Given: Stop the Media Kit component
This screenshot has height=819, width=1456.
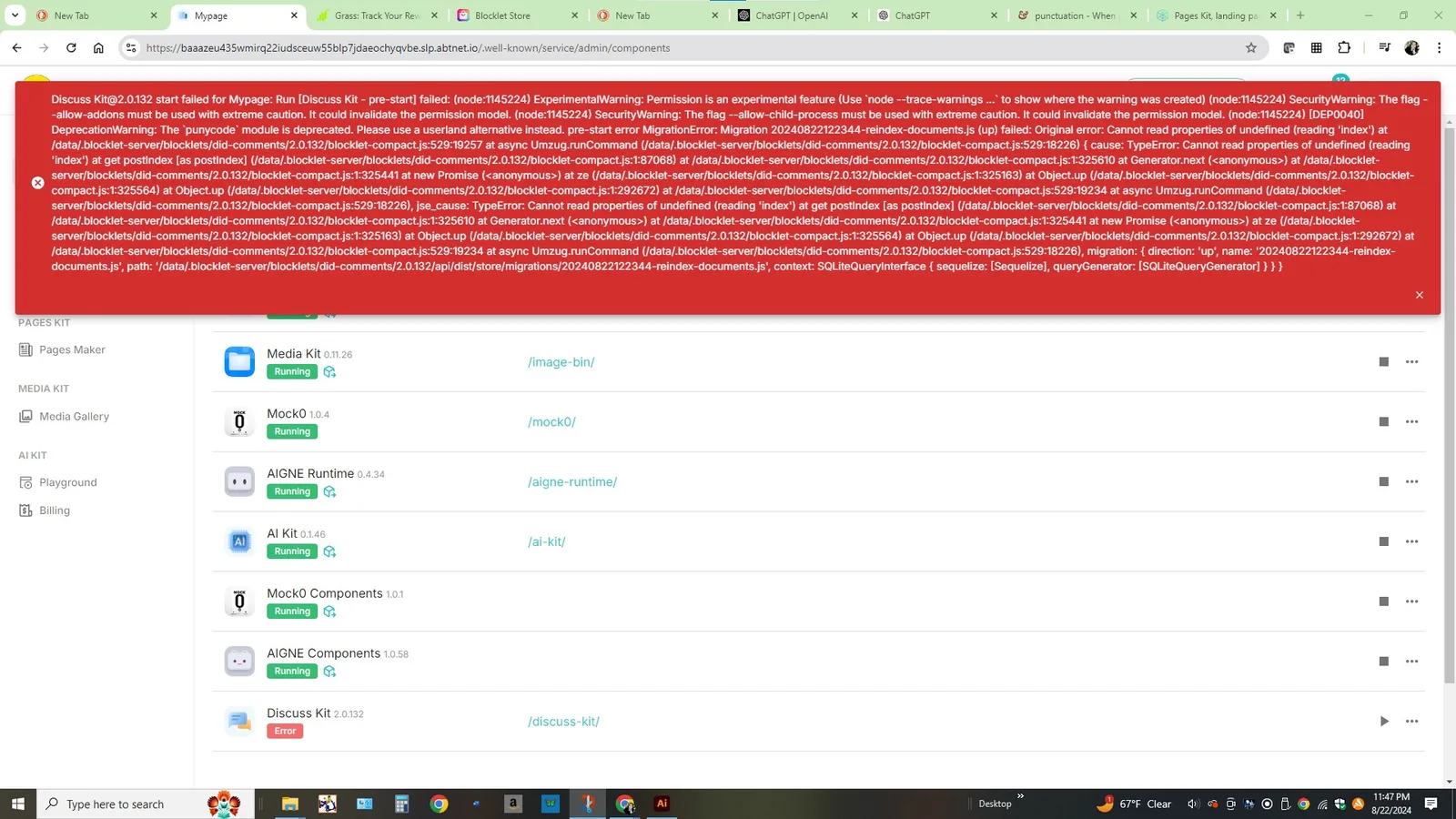Looking at the screenshot, I should [x=1384, y=362].
